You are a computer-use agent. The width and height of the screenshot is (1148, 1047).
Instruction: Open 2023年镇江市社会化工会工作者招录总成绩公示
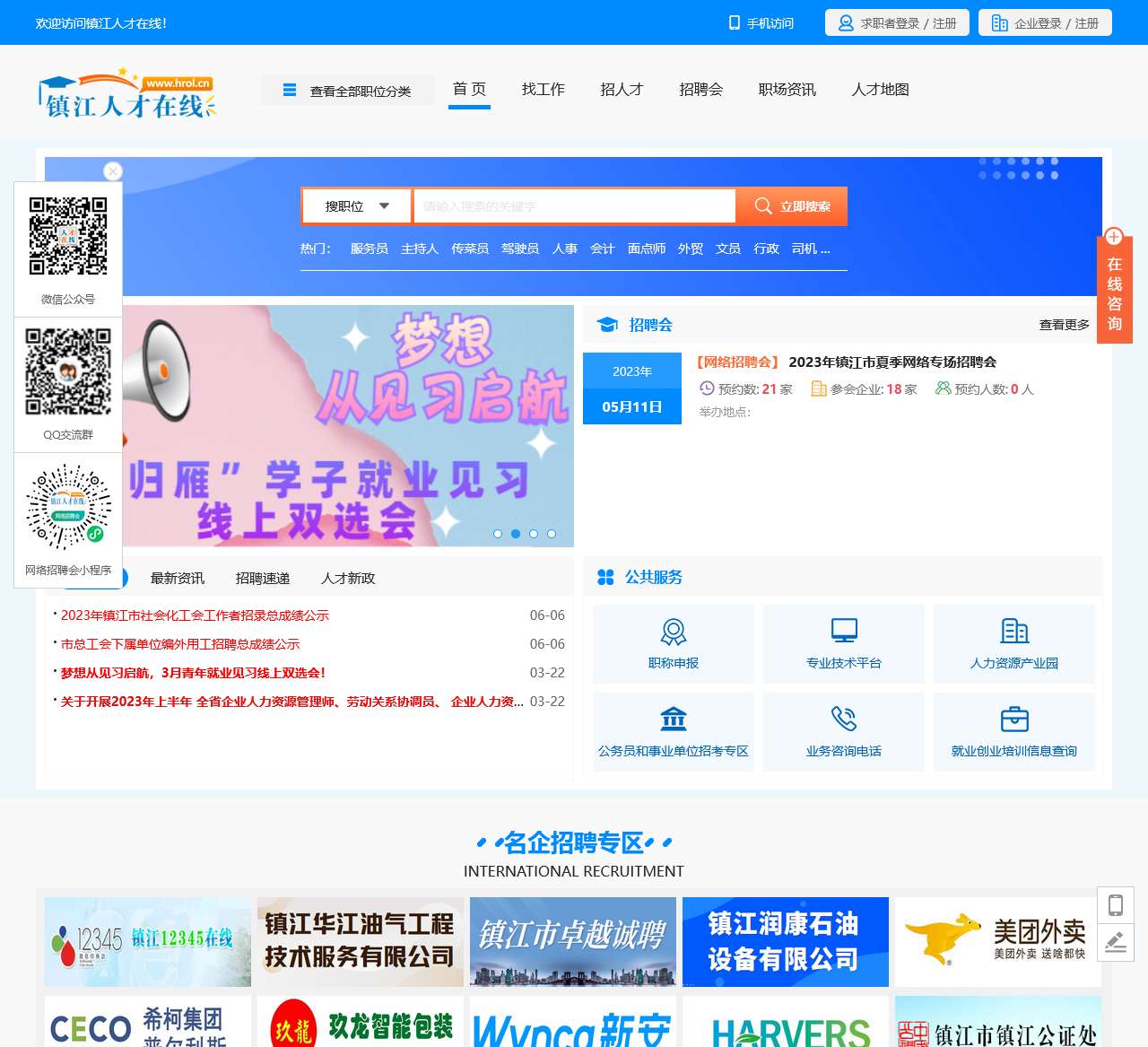pyautogui.click(x=195, y=615)
